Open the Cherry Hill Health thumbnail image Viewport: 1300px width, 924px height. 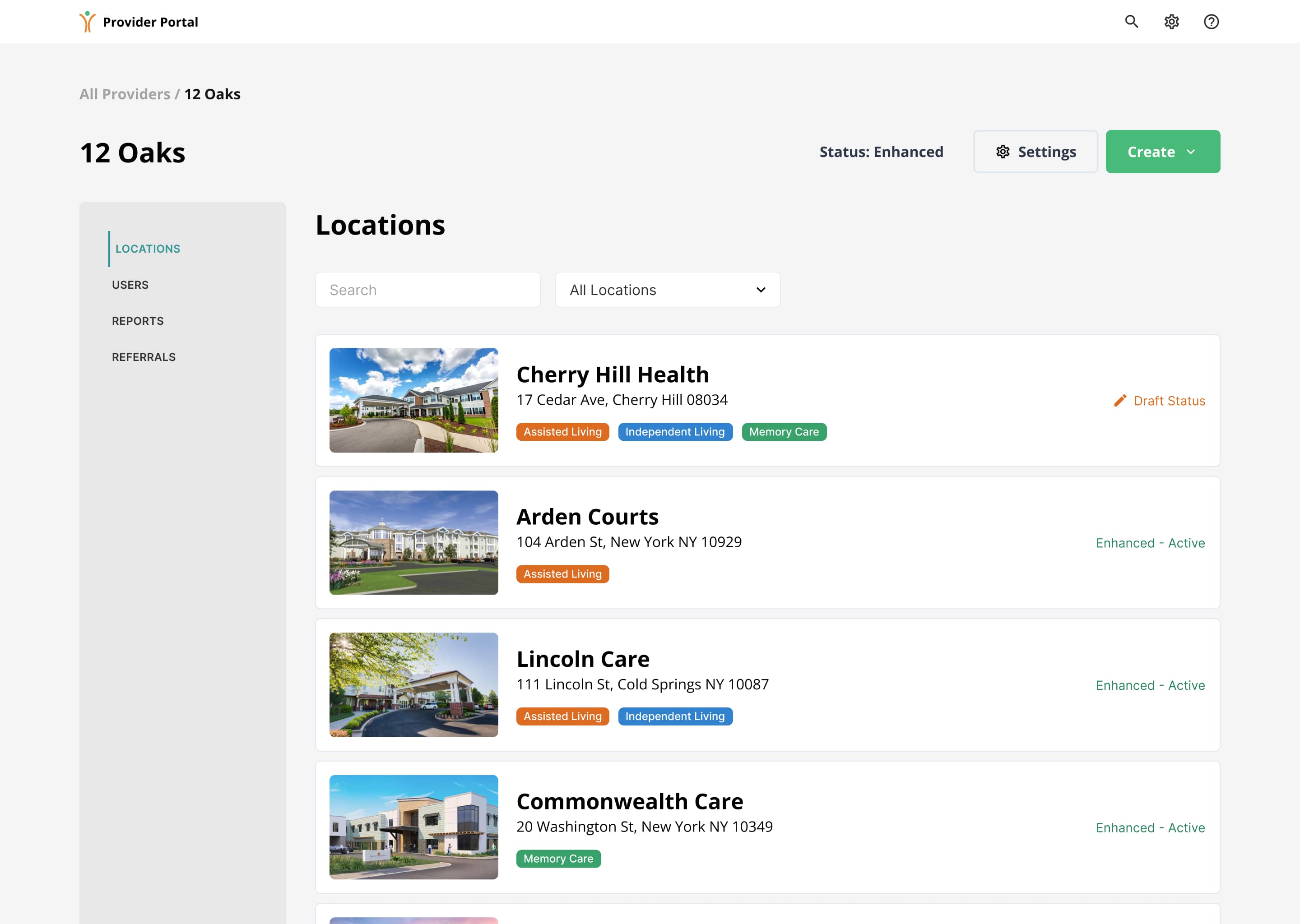pos(414,401)
